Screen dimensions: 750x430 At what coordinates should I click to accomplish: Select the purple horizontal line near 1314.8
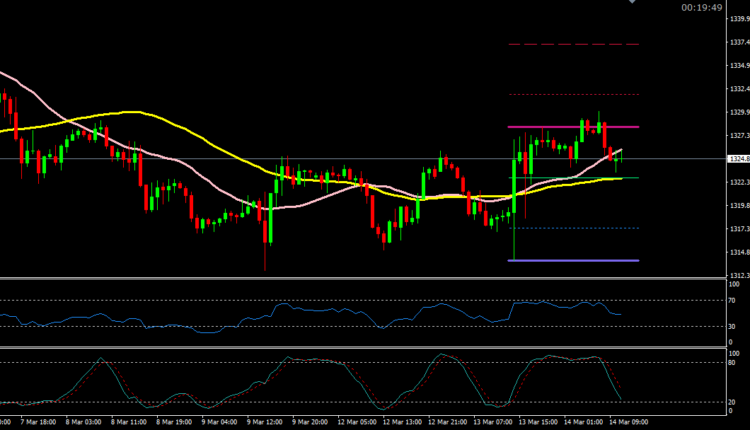[572, 260]
